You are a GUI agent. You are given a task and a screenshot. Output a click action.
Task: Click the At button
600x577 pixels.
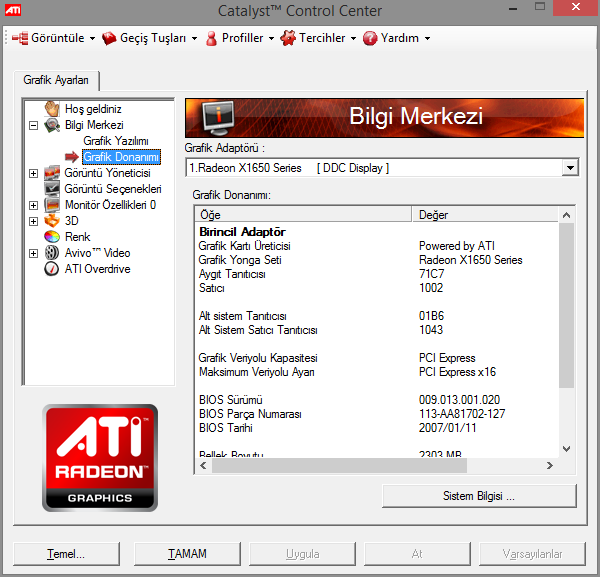point(417,554)
